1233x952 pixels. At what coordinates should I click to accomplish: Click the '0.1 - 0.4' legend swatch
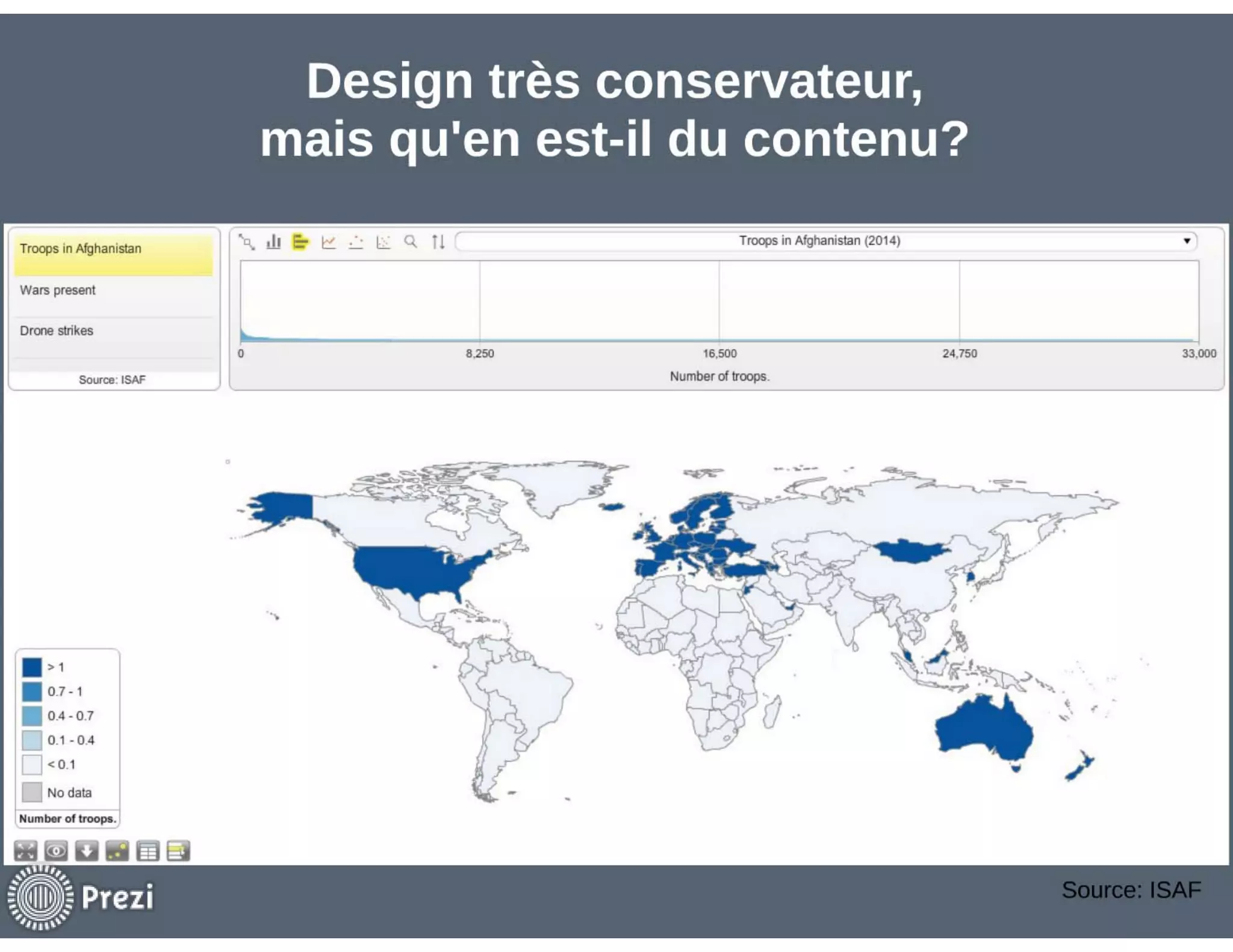tap(32, 740)
